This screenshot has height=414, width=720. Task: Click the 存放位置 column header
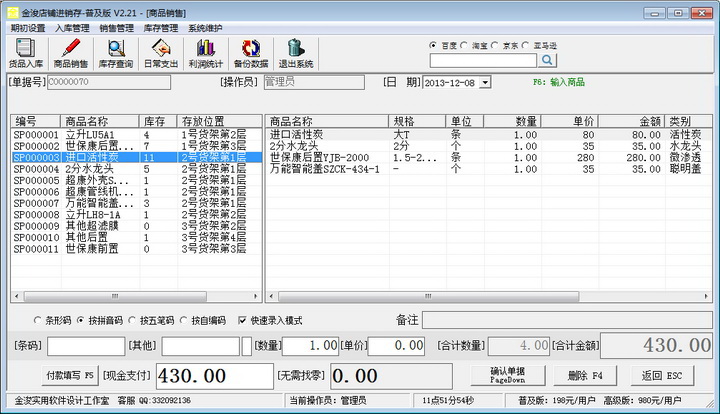(x=219, y=122)
